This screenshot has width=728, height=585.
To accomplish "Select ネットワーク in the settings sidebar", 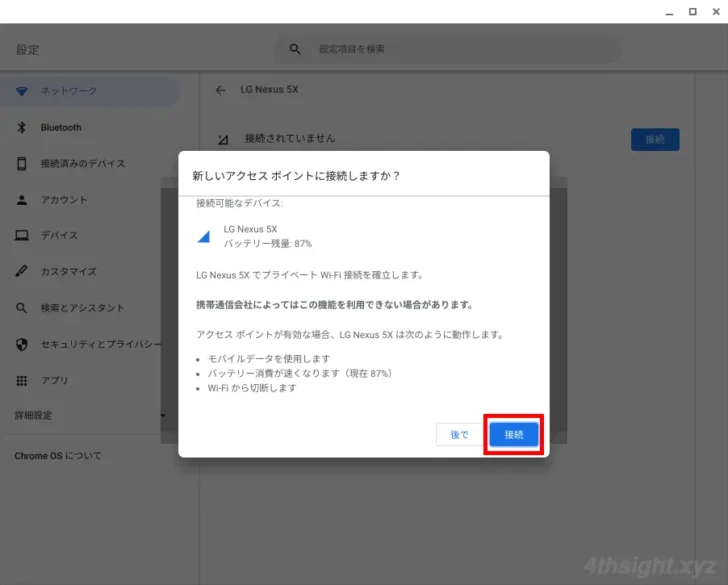I will click(x=90, y=91).
